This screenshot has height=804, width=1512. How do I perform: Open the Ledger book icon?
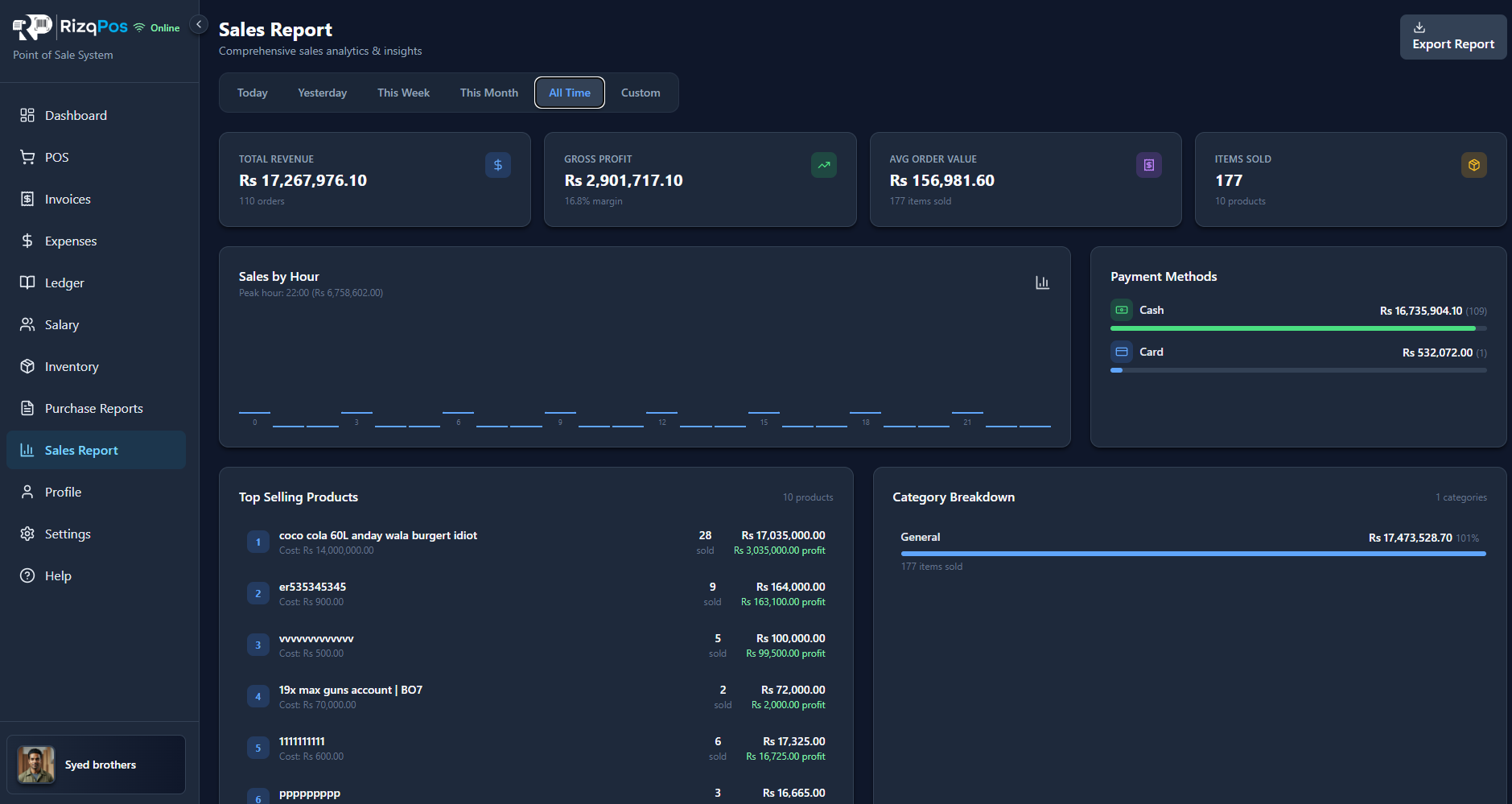(x=27, y=282)
